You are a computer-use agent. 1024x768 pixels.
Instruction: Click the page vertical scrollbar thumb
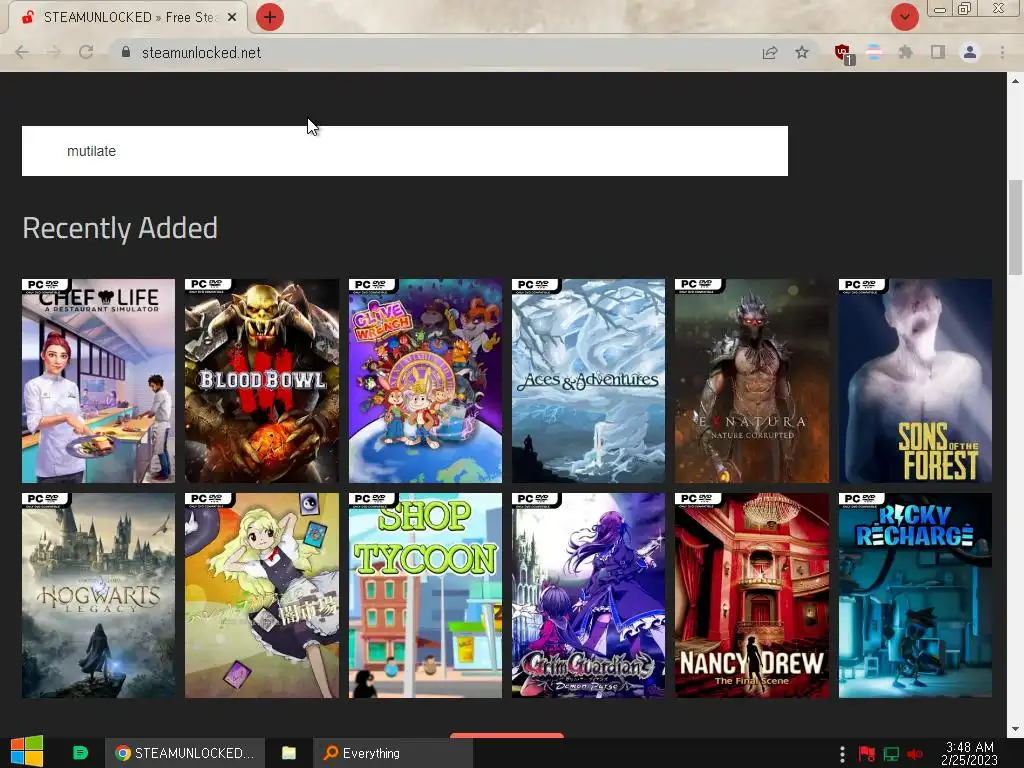point(1015,227)
